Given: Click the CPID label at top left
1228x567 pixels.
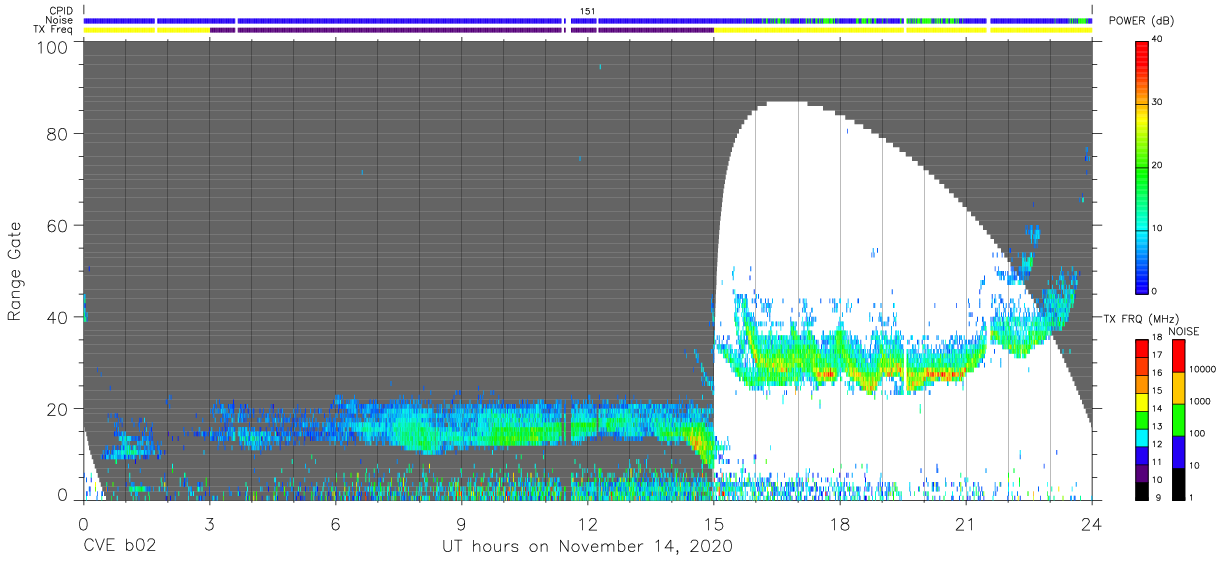Looking at the screenshot, I should pyautogui.click(x=60, y=11).
